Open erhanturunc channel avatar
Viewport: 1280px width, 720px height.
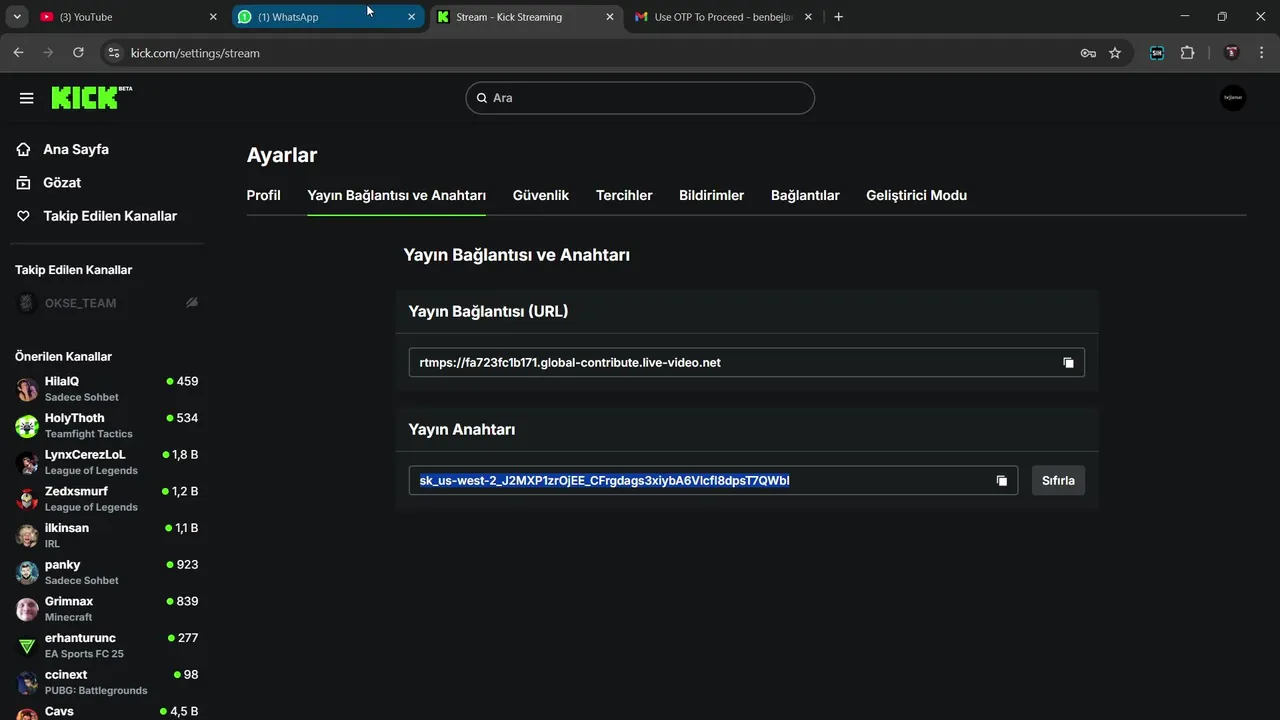pyautogui.click(x=27, y=646)
